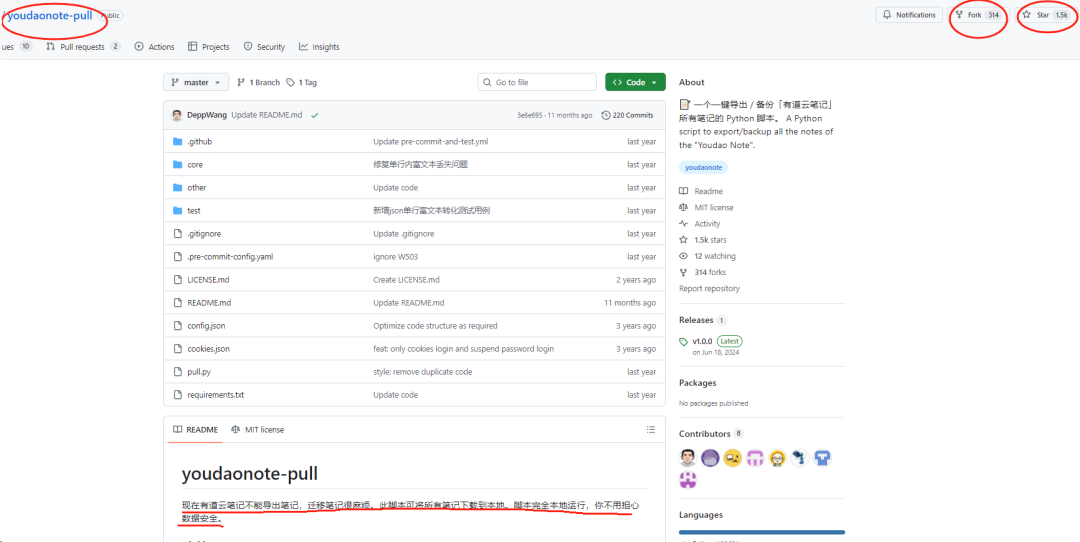View 1.5k stars in About
The width and height of the screenshot is (1080, 542).
pyautogui.click(x=703, y=240)
